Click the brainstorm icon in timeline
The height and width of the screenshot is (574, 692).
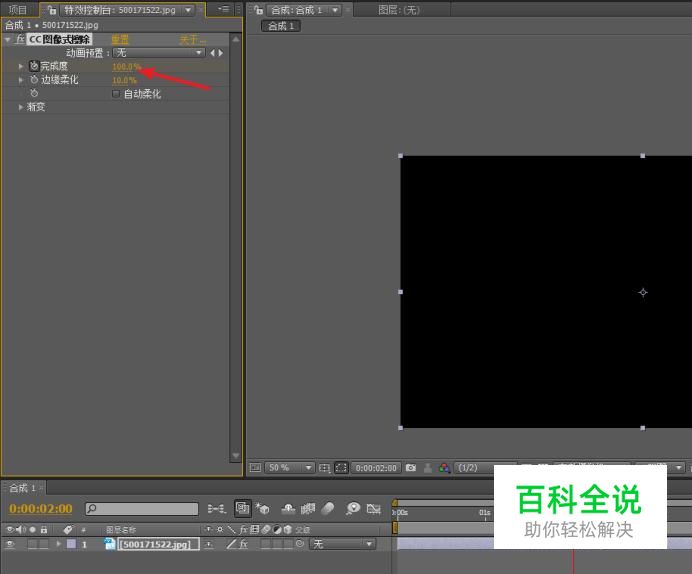click(x=353, y=509)
